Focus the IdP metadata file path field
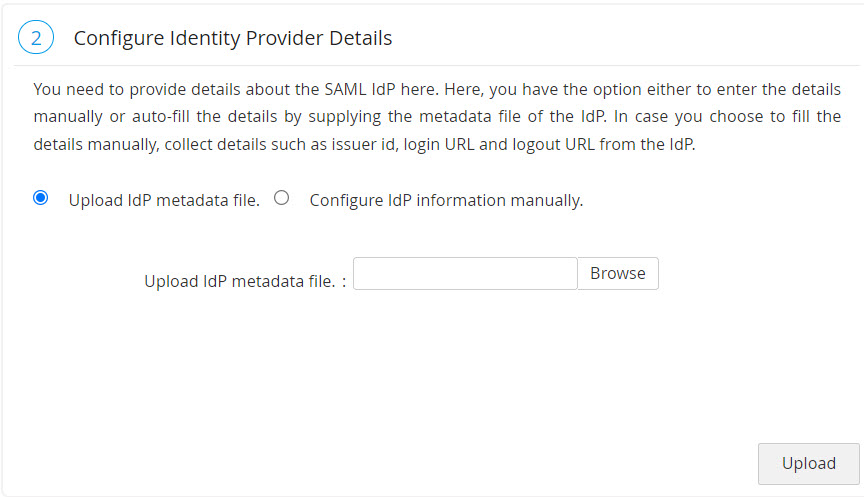The height and width of the screenshot is (497, 864). pos(465,274)
